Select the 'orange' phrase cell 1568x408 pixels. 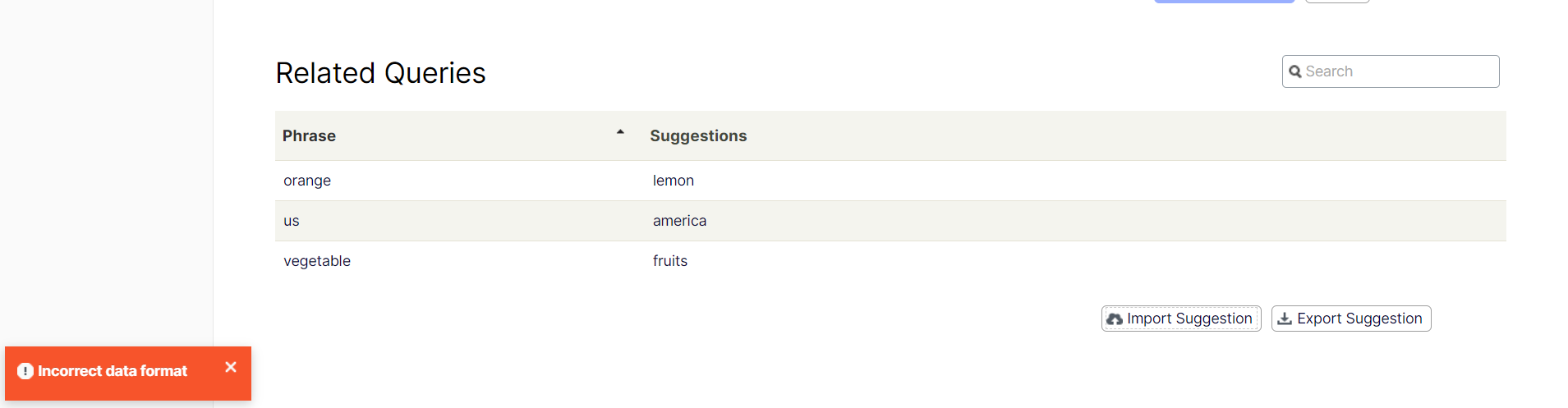click(307, 181)
